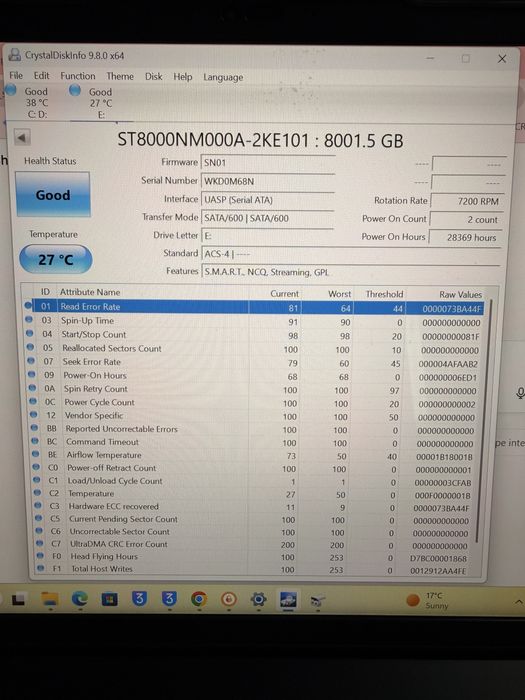This screenshot has width=525, height=700.
Task: Click the CrystalDiskInfo taskbar icon
Action: tap(288, 600)
